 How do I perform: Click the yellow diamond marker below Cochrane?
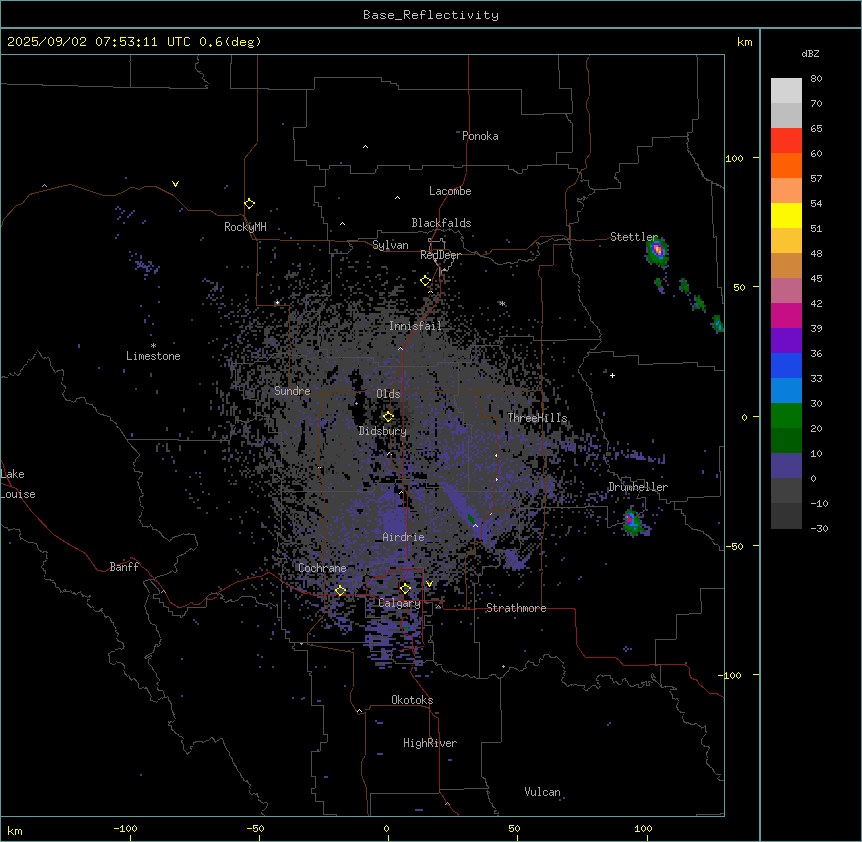(340, 590)
